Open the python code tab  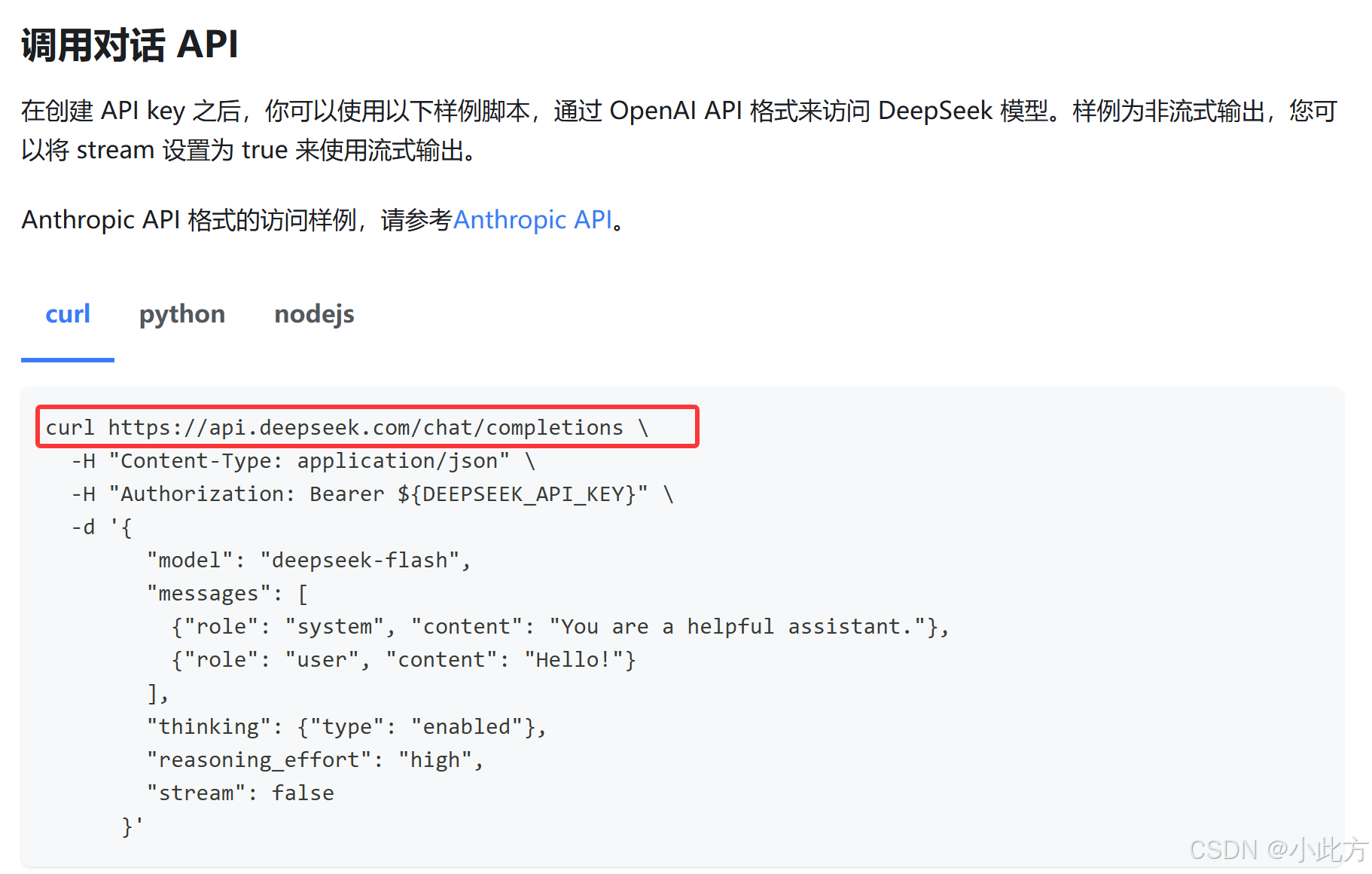(182, 313)
